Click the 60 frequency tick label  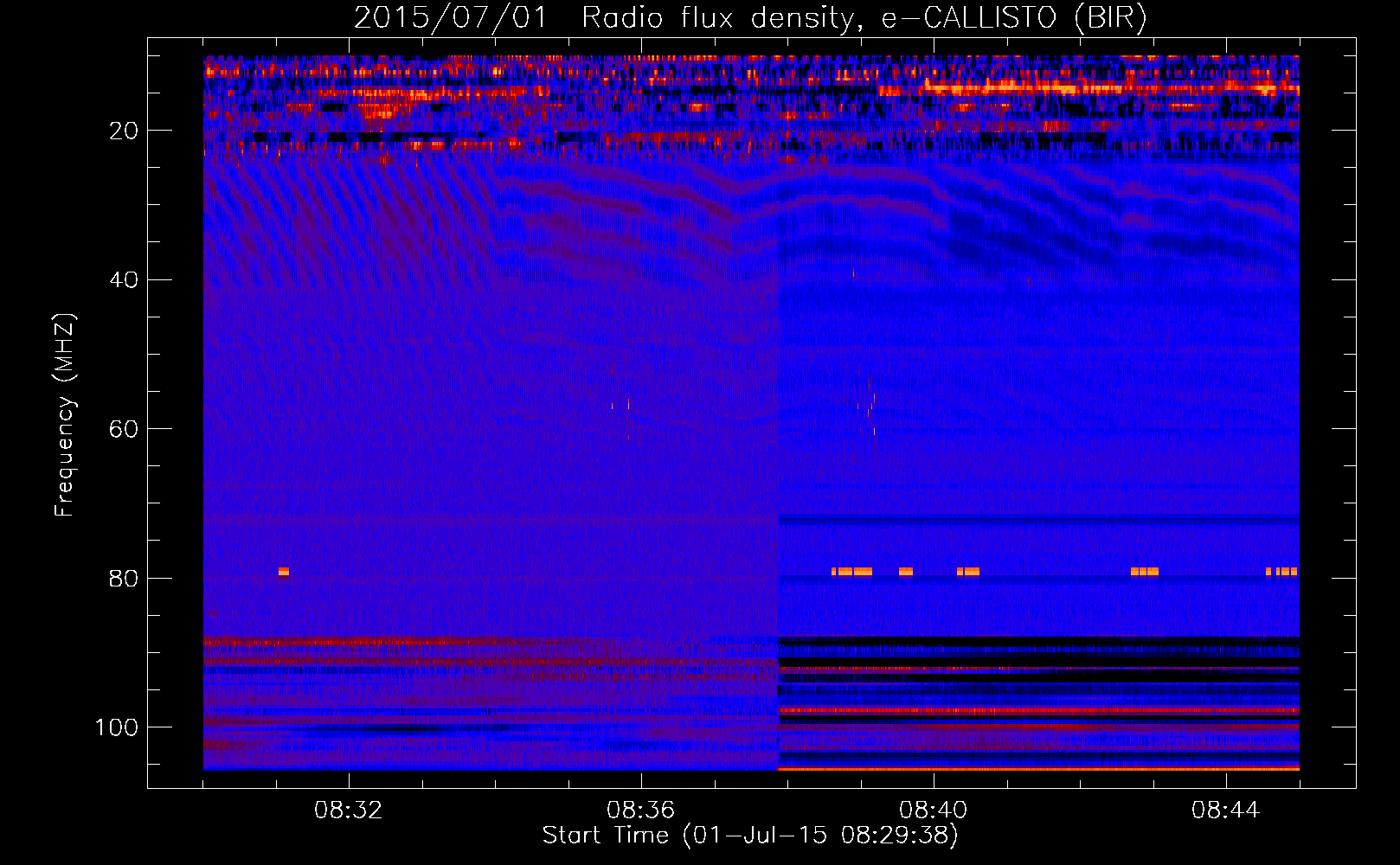point(125,429)
